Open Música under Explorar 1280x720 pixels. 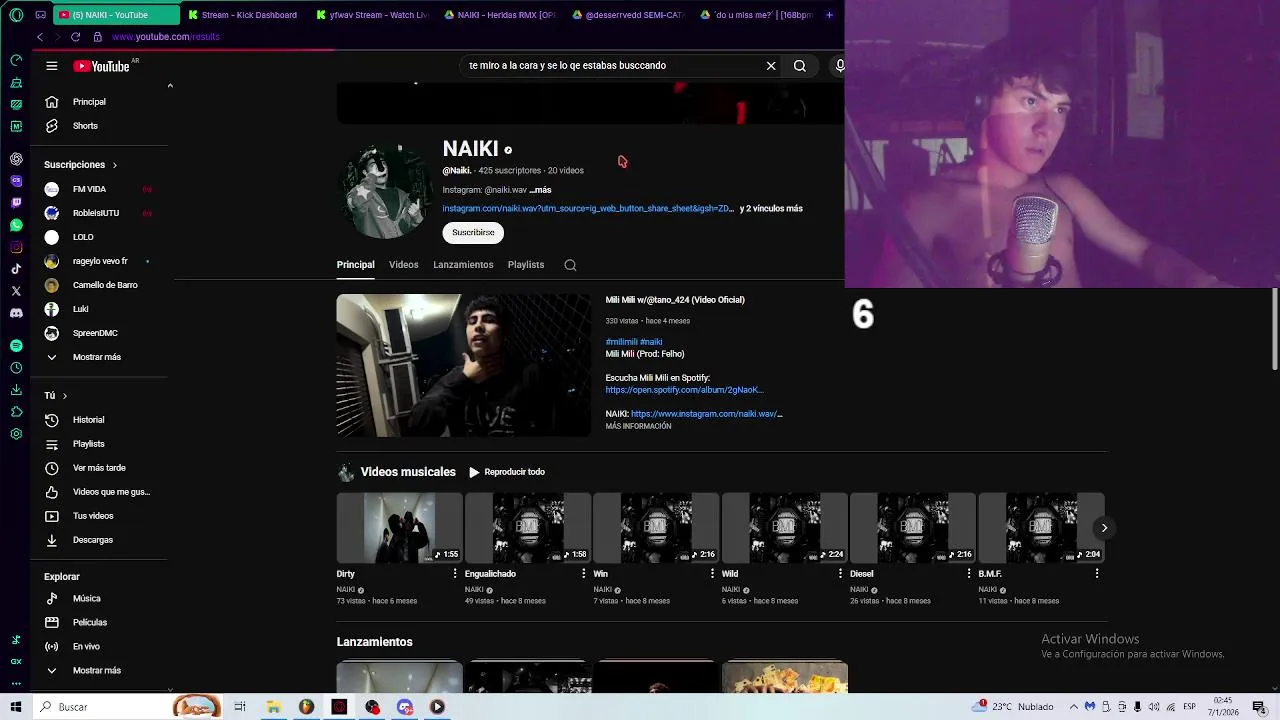[x=86, y=598]
